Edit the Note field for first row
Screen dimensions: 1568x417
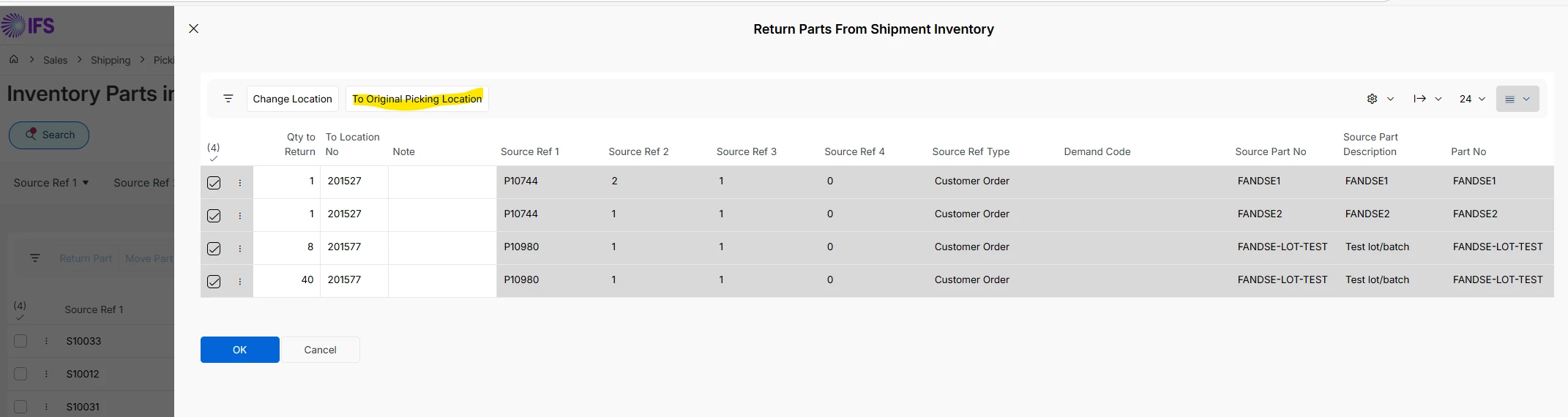click(441, 181)
